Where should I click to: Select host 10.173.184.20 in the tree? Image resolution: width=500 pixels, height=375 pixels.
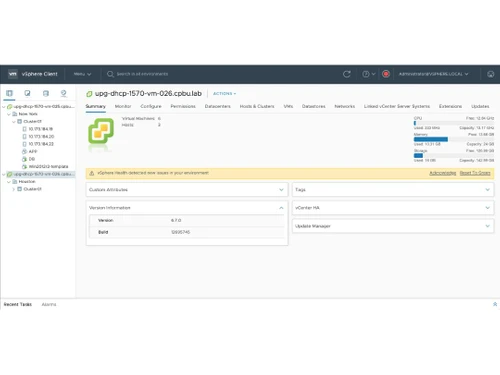pyautogui.click(x=41, y=136)
